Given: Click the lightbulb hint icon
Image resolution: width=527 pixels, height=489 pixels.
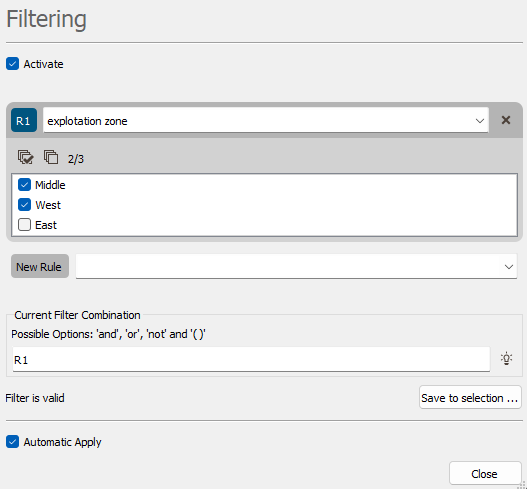Looking at the screenshot, I should (x=506, y=359).
